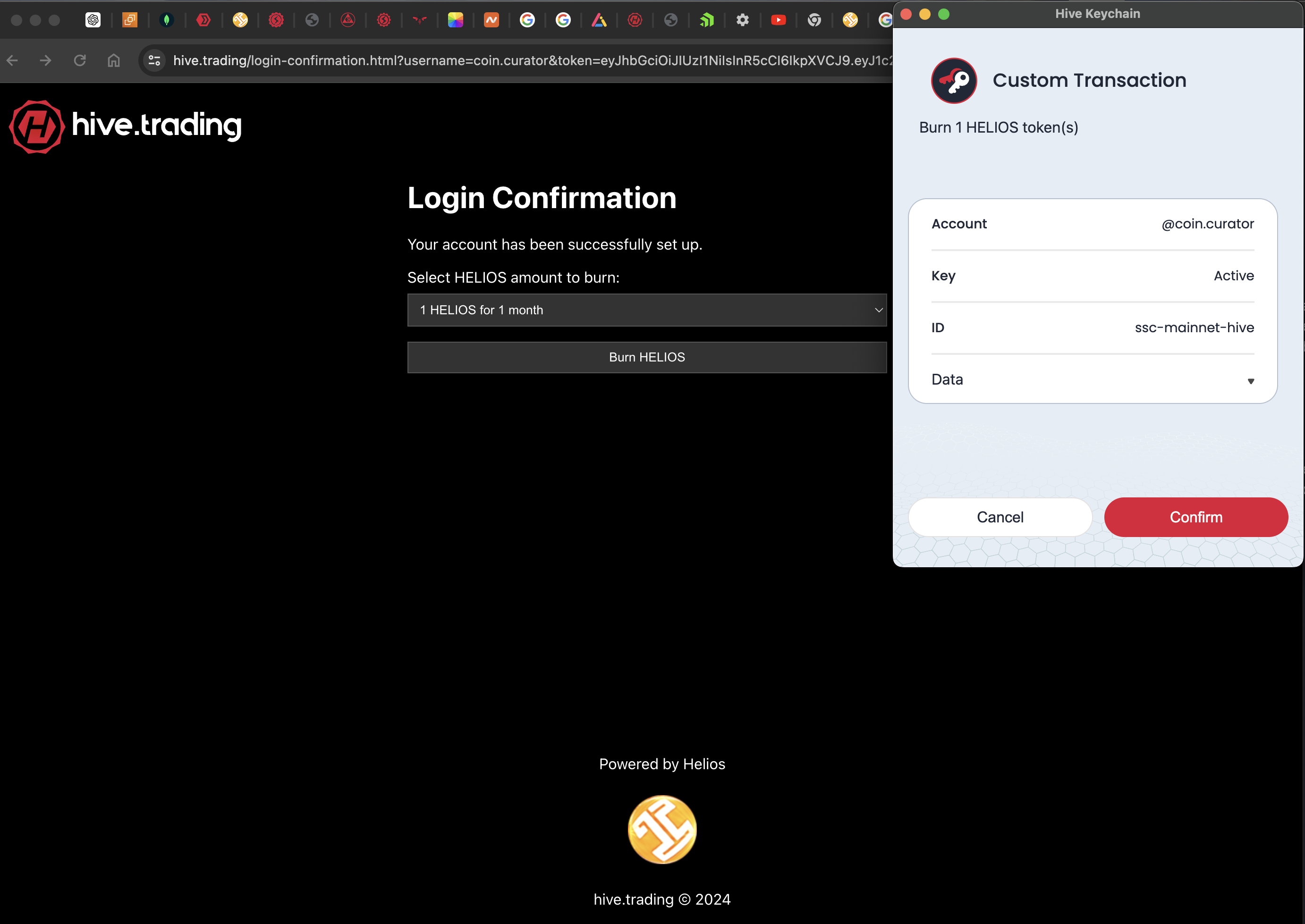Open the globe tab beside the green arrow tab
This screenshot has height=924, width=1305.
[671, 20]
